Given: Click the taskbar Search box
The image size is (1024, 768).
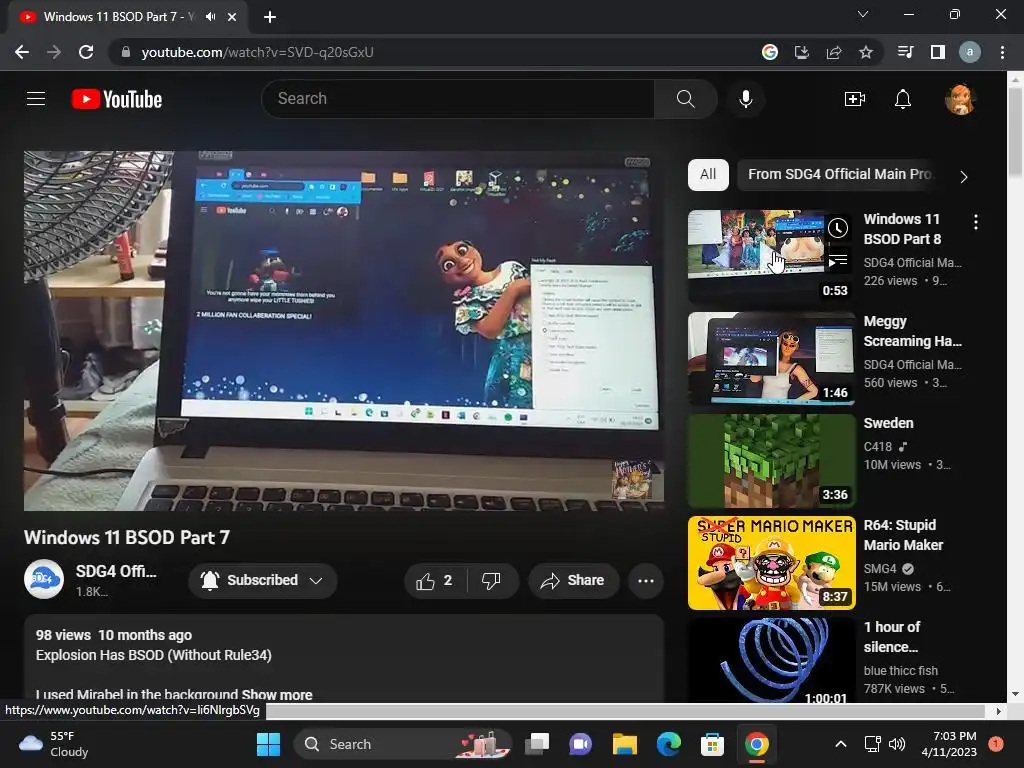Looking at the screenshot, I should [402, 744].
